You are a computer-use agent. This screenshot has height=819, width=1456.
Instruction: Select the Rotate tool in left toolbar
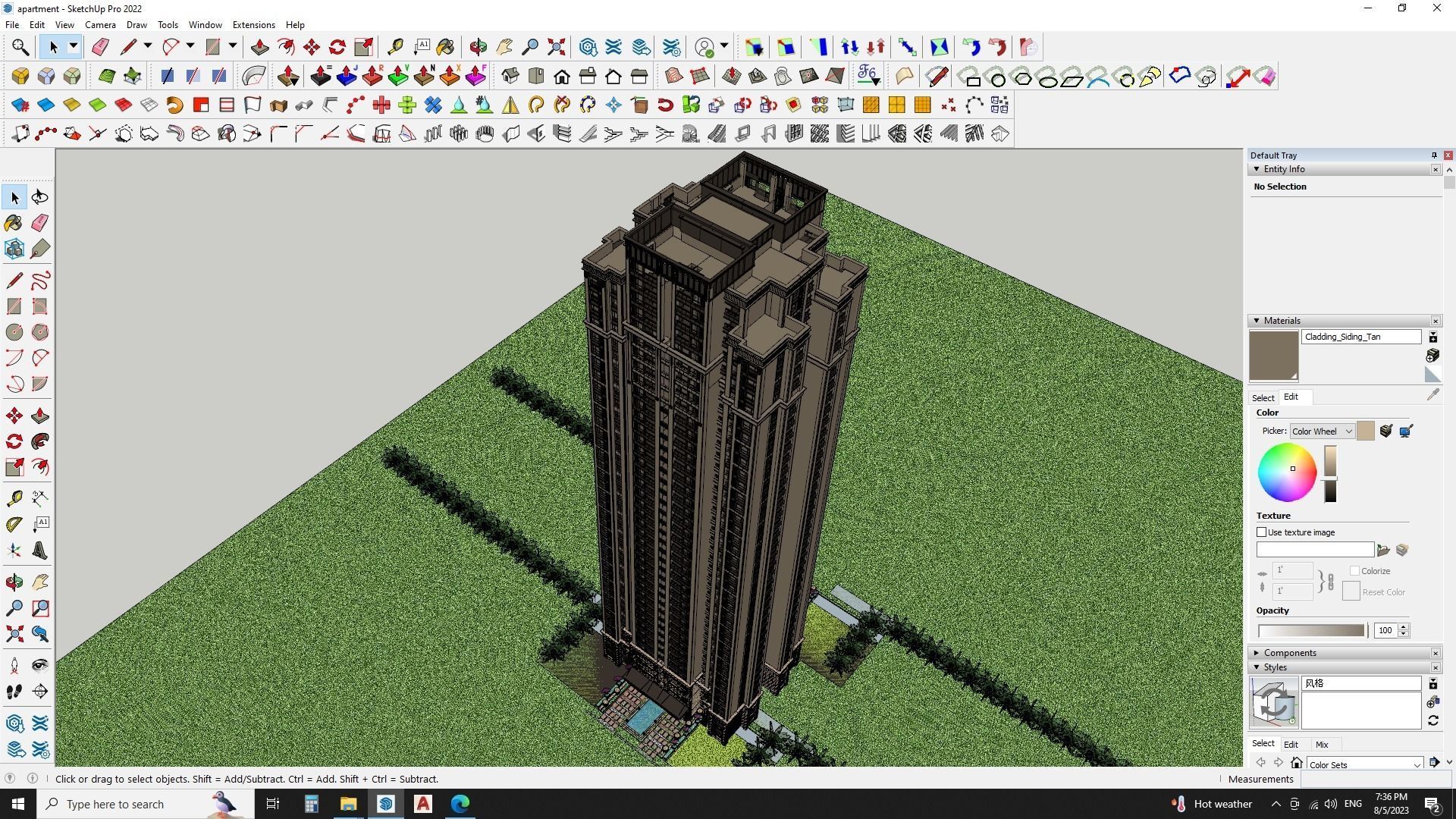(14, 441)
